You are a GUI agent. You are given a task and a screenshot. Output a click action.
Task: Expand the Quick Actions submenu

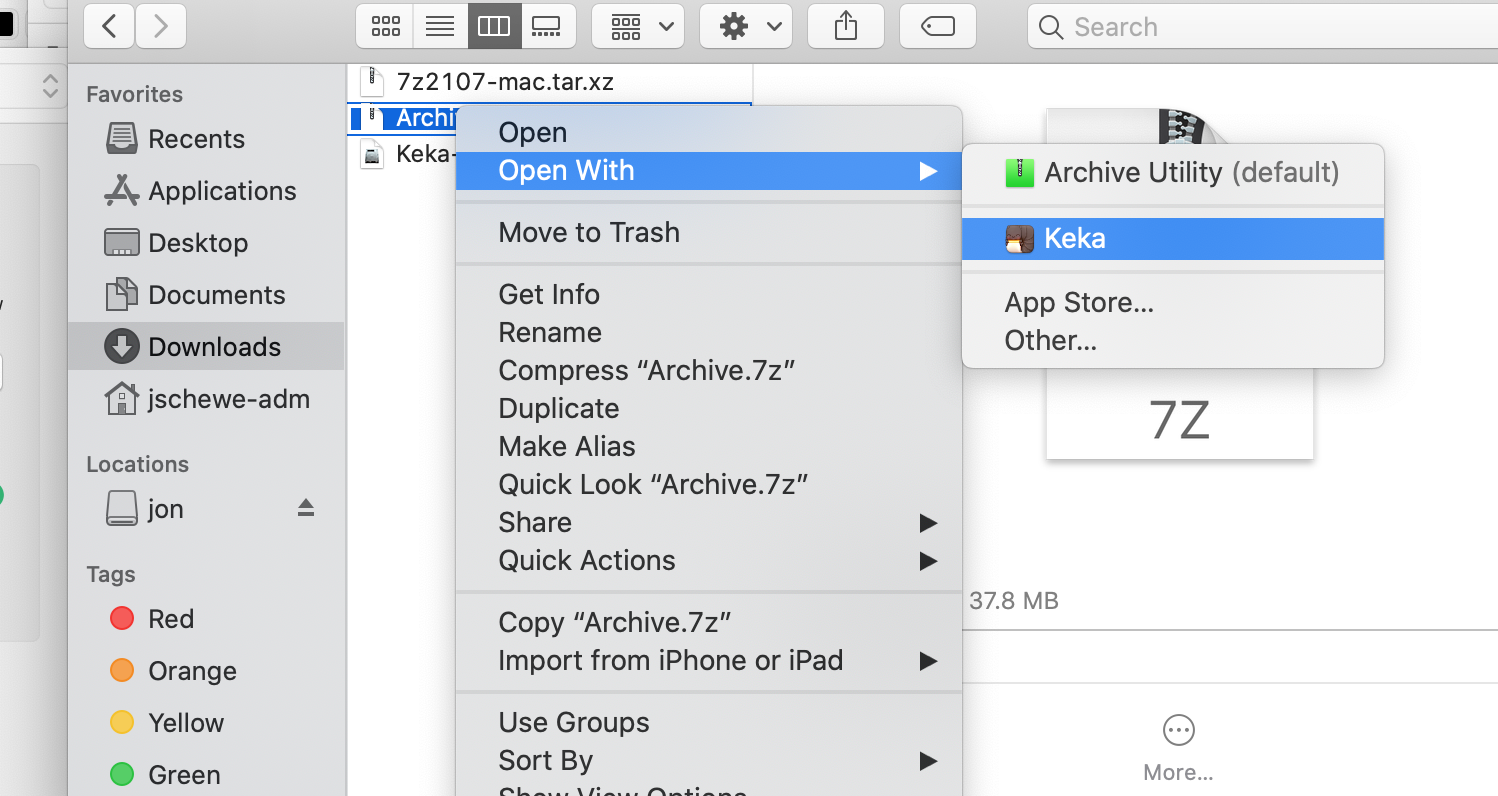[x=709, y=560]
